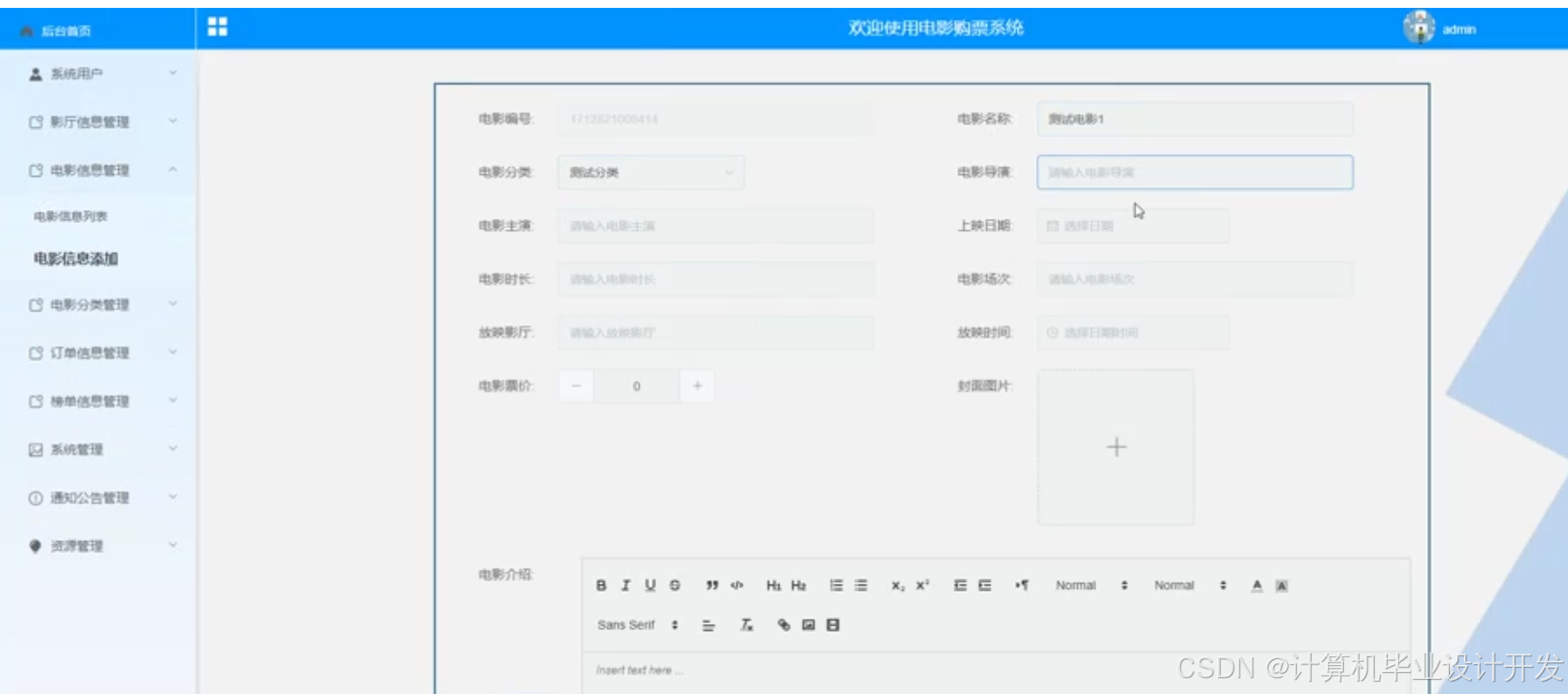Expand the 系统管理 sidebar menu

point(98,449)
